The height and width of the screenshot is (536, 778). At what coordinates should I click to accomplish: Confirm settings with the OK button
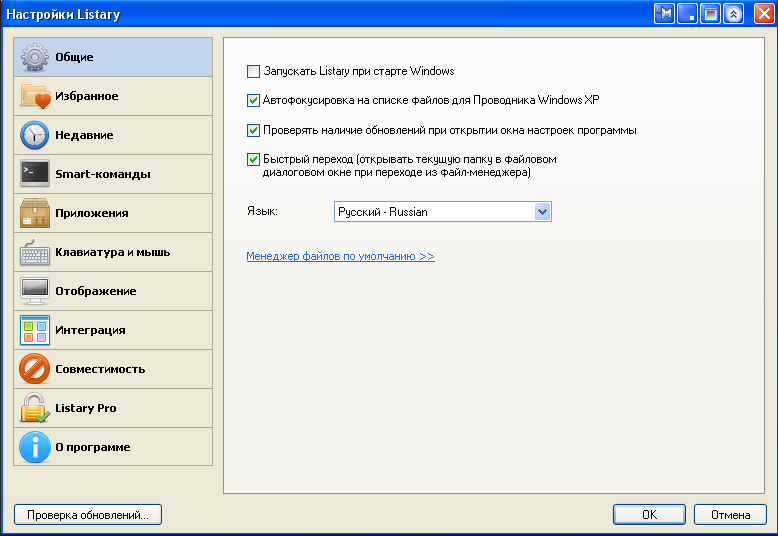[x=649, y=515]
